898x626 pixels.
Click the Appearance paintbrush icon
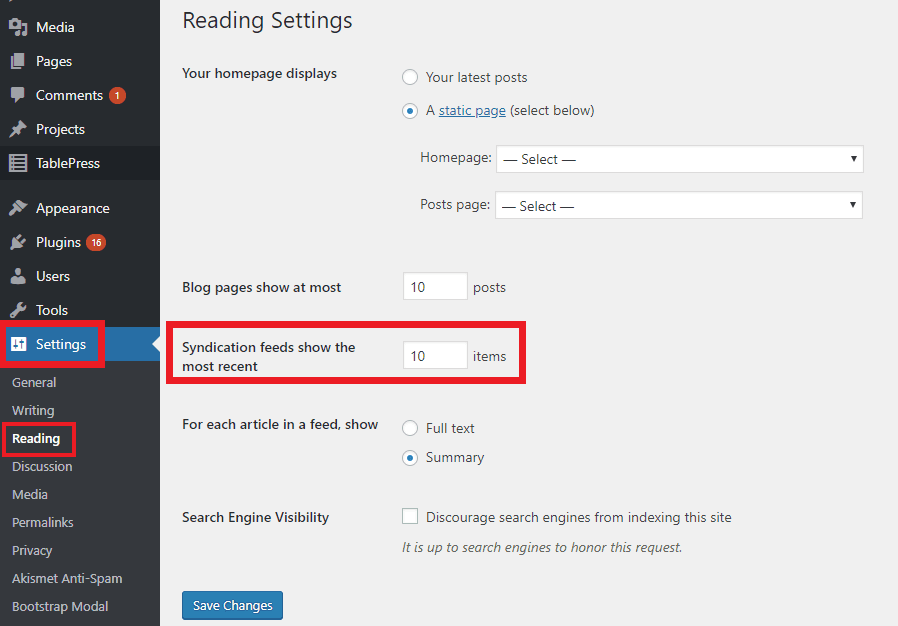click(x=18, y=208)
